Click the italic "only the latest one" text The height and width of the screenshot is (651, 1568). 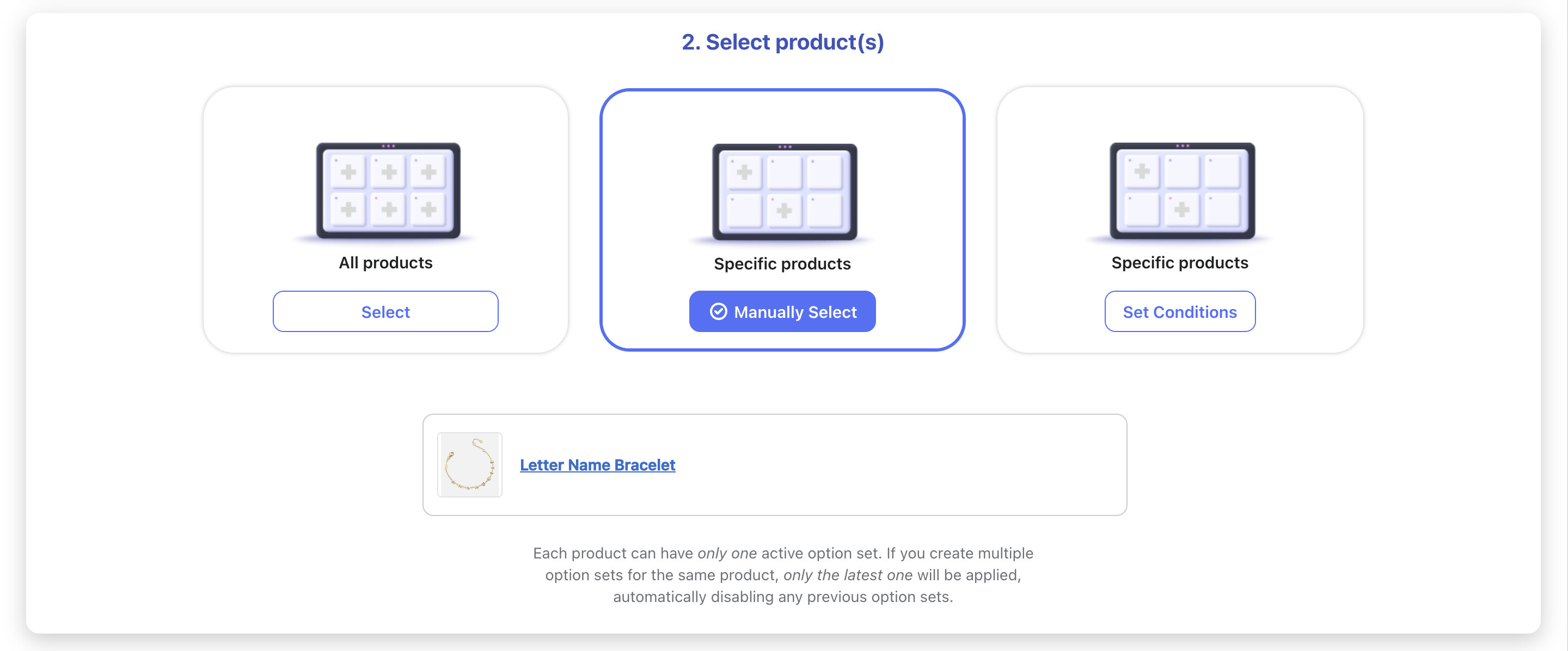pyautogui.click(x=847, y=575)
